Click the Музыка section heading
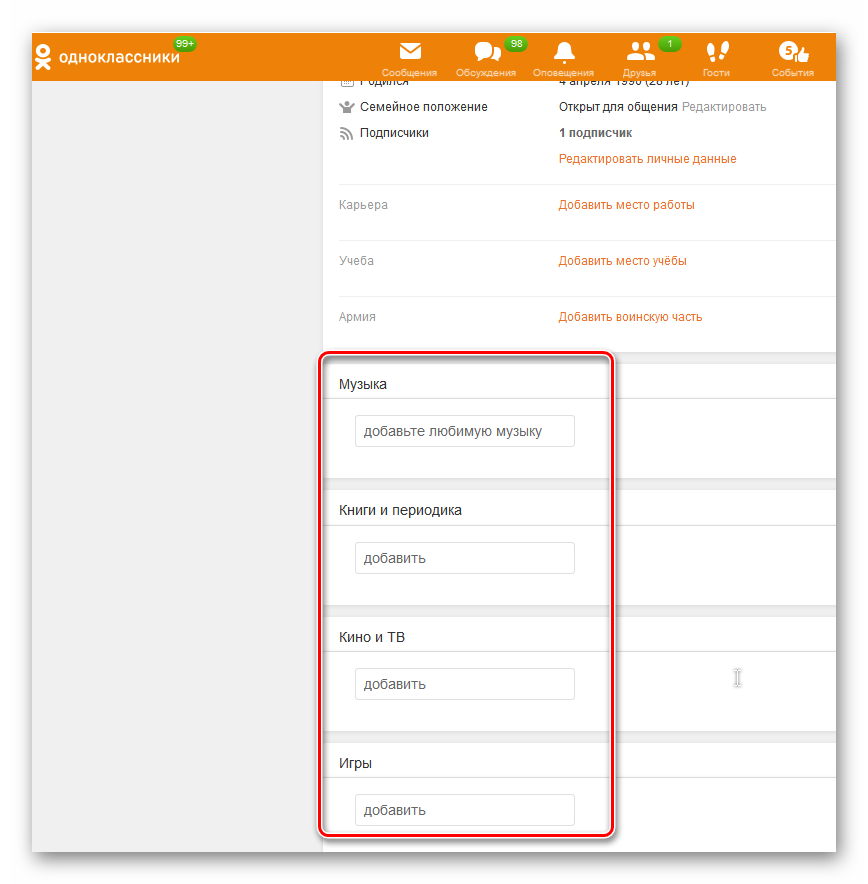This screenshot has height=884, width=868. point(362,384)
